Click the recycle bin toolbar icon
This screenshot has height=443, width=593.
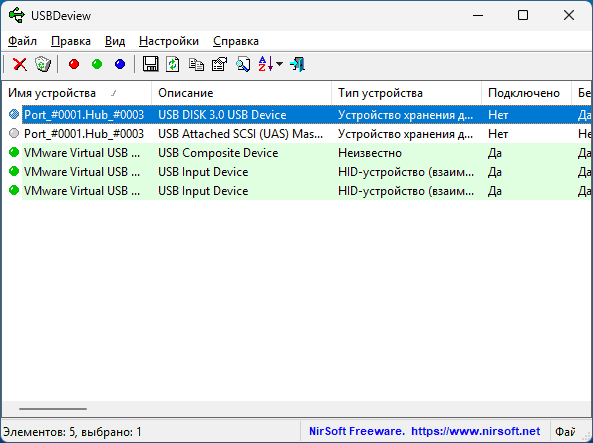(x=43, y=64)
